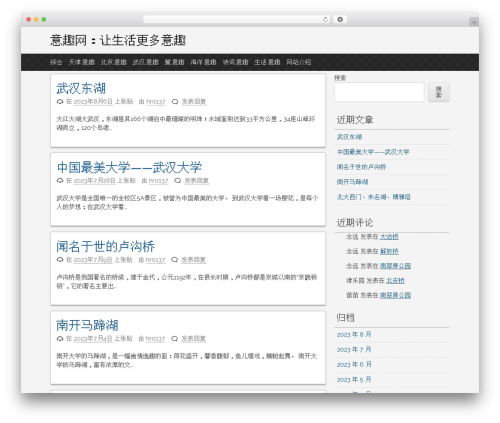Screen dimensions: 500x423
Task: Click the 2023年7月4日 date link
Action: pyautogui.click(x=93, y=339)
